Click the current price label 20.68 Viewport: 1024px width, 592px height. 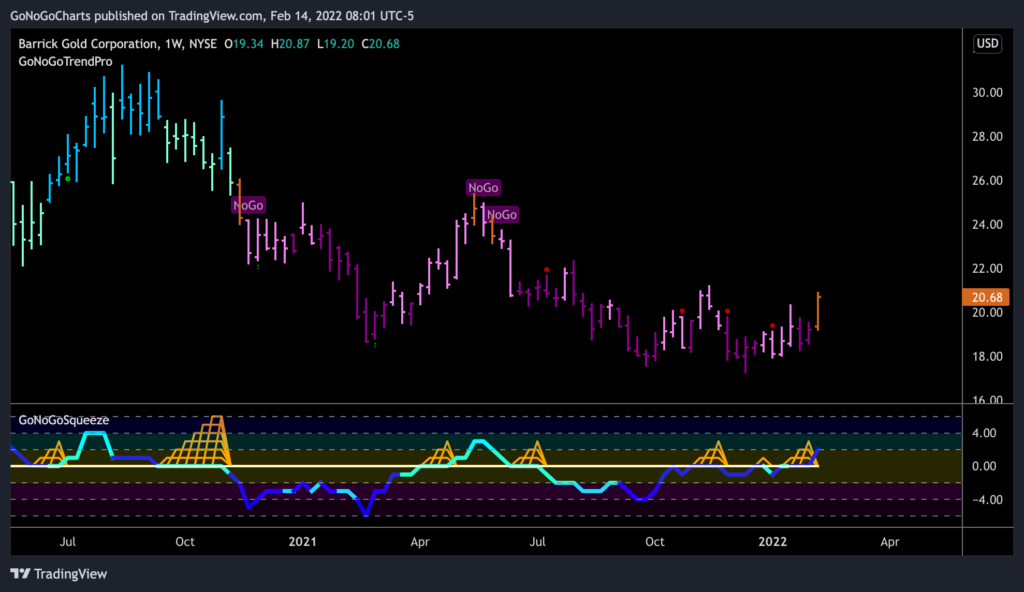[x=986, y=297]
